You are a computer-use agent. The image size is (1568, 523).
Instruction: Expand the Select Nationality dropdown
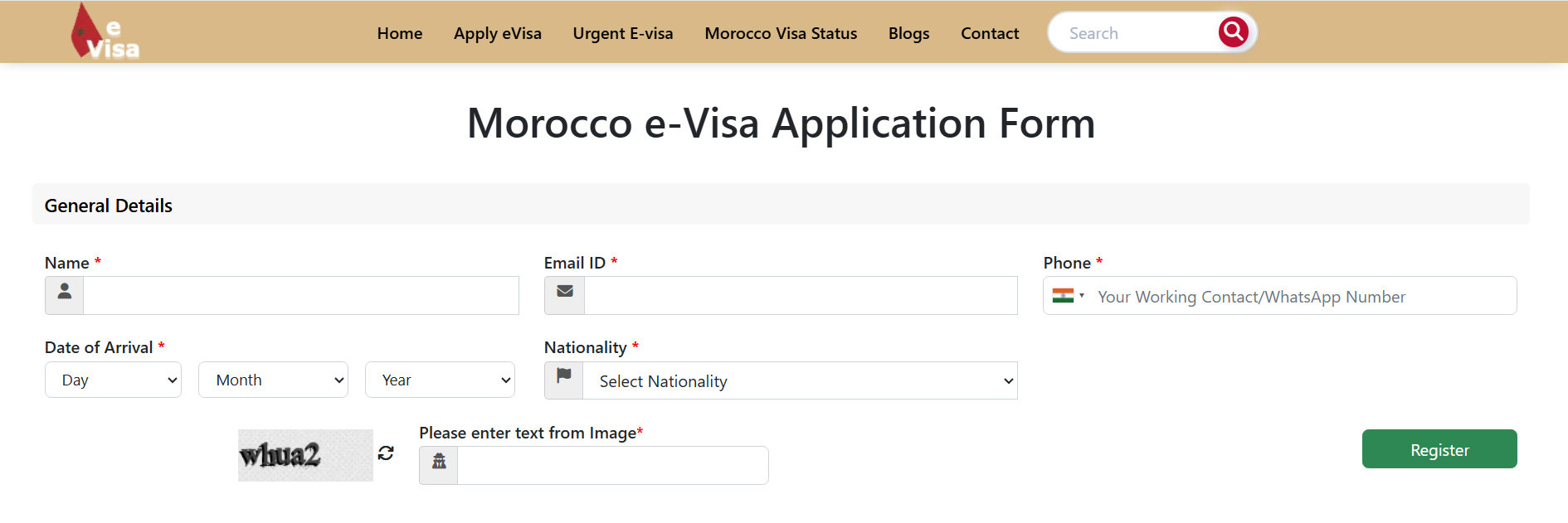(800, 381)
